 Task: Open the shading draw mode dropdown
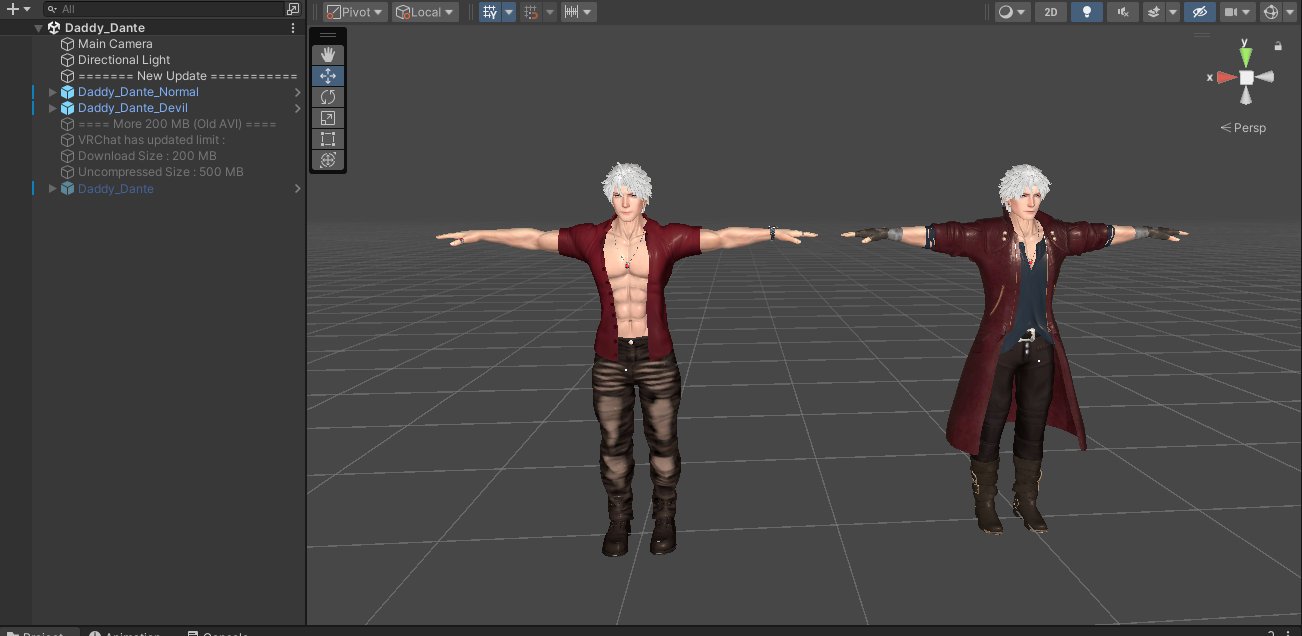[1013, 12]
